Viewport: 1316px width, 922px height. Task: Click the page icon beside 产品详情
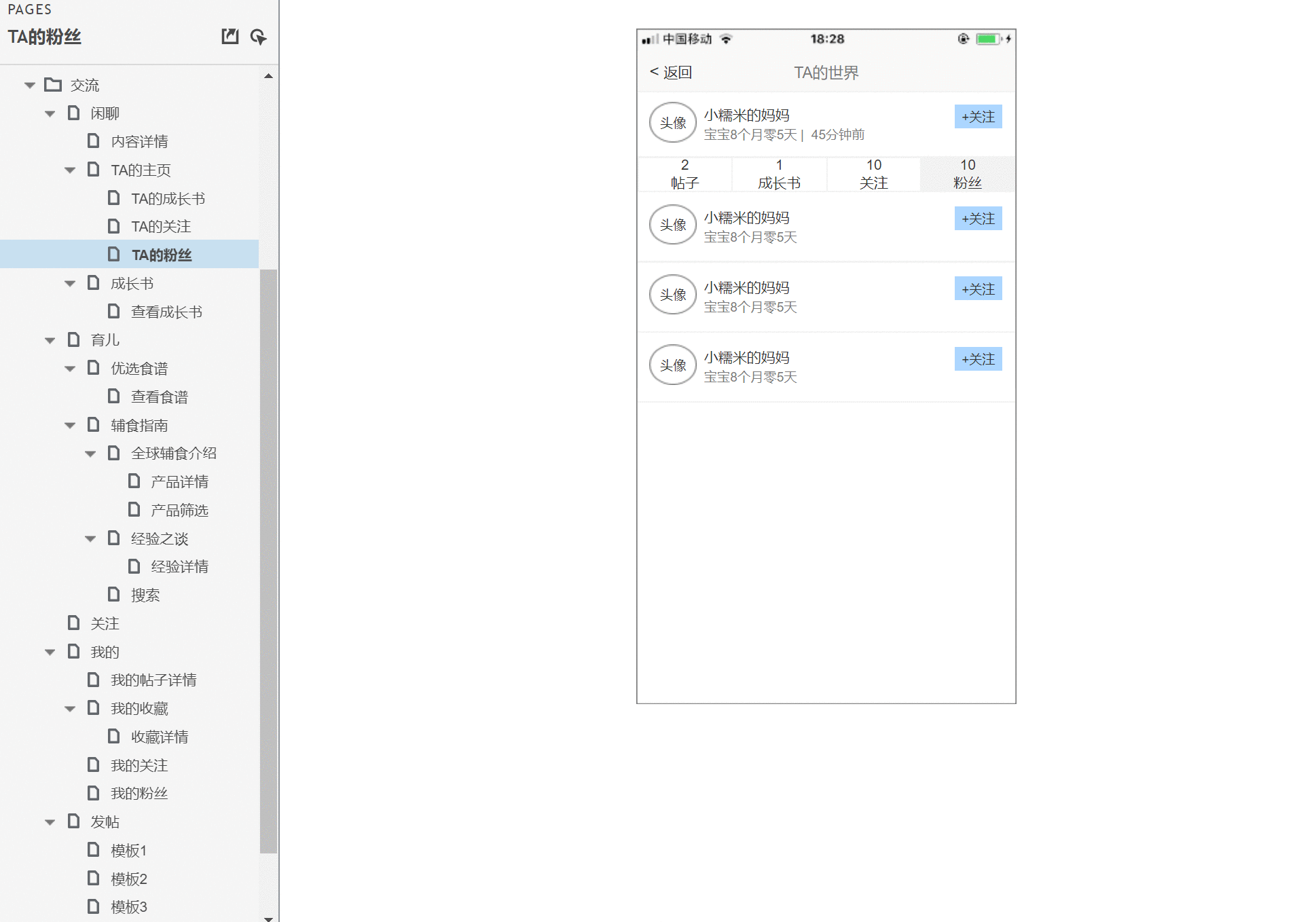(134, 481)
